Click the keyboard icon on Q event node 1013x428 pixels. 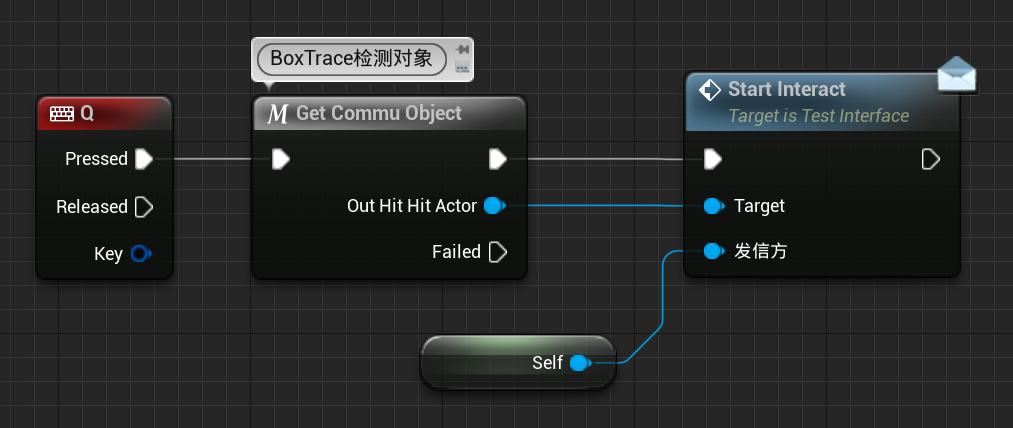(x=62, y=114)
